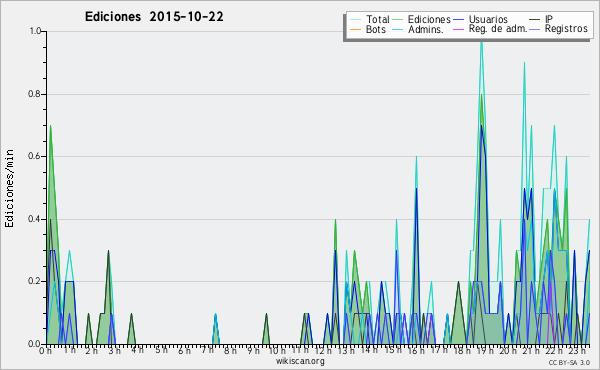Click the 0.8 y-axis tick label
The width and height of the screenshot is (600, 370).
[x=35, y=94]
